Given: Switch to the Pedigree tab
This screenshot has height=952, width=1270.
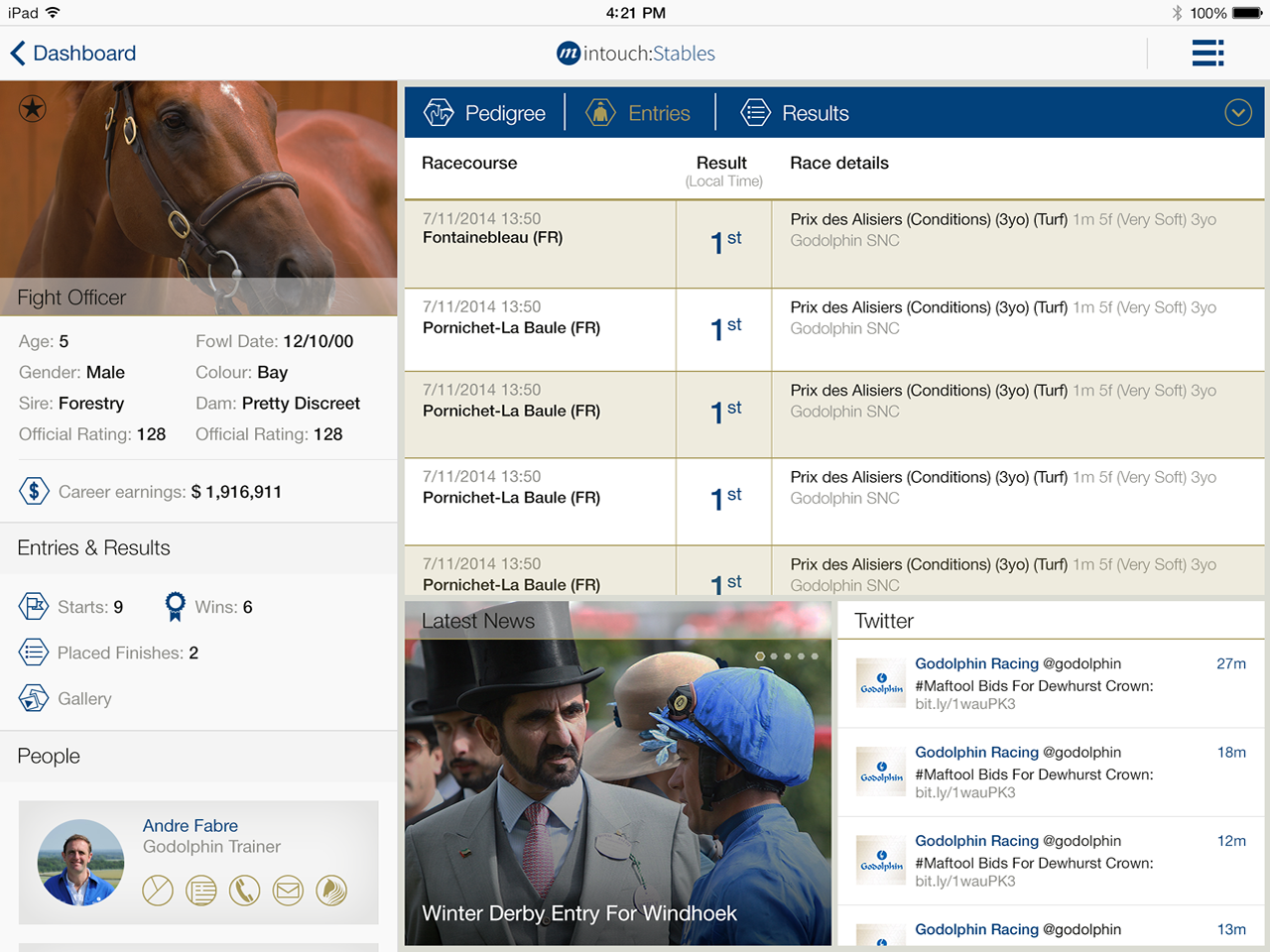Looking at the screenshot, I should (x=485, y=113).
